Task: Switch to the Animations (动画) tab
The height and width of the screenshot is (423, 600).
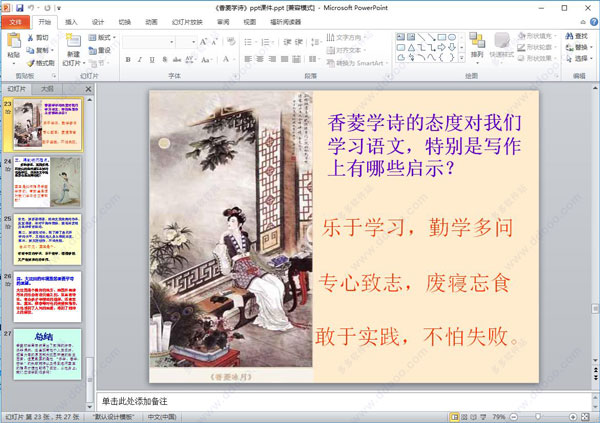Action: (151, 22)
